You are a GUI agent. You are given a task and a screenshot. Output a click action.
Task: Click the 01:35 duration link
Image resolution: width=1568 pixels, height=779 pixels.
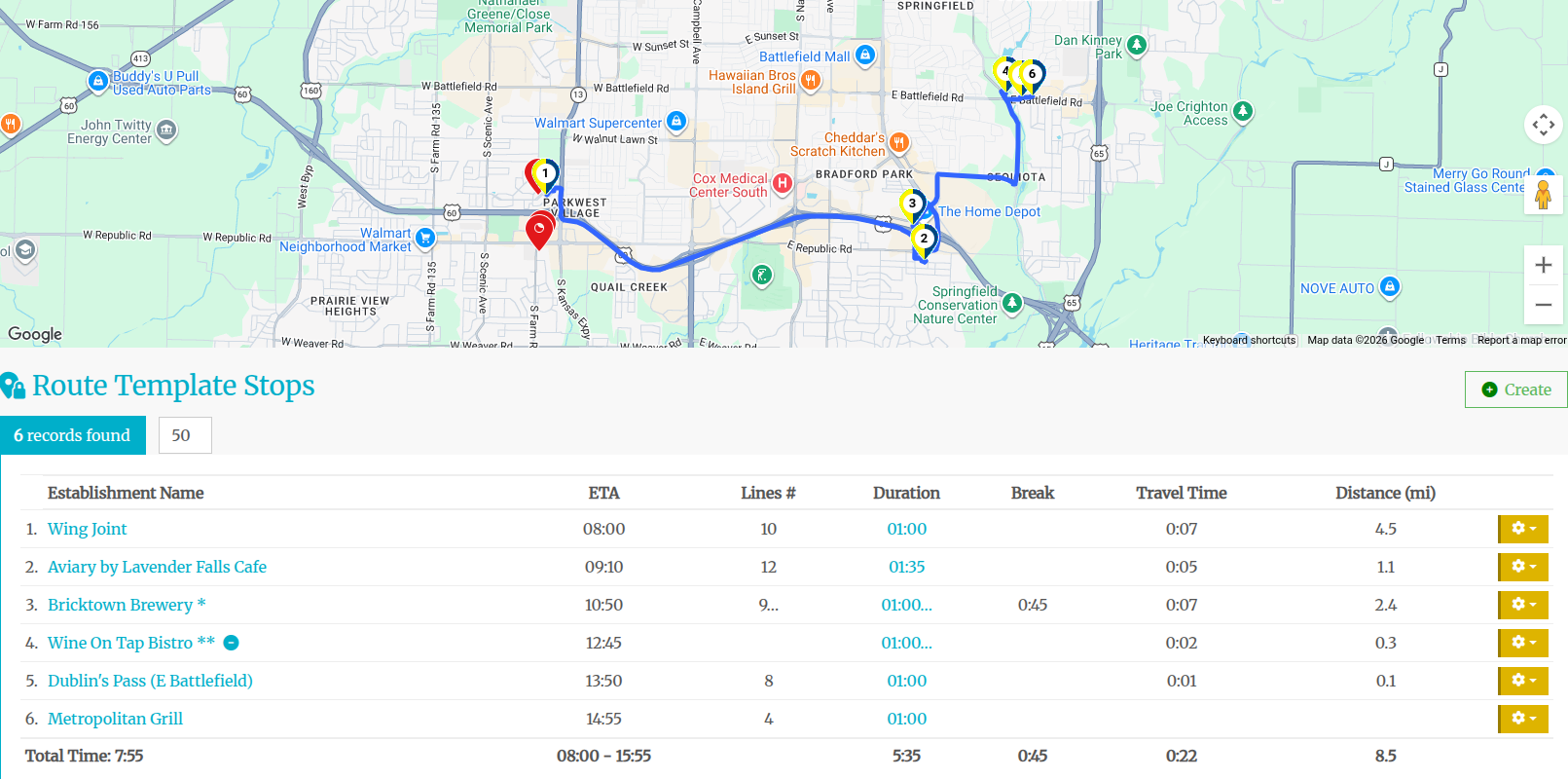pos(907,567)
